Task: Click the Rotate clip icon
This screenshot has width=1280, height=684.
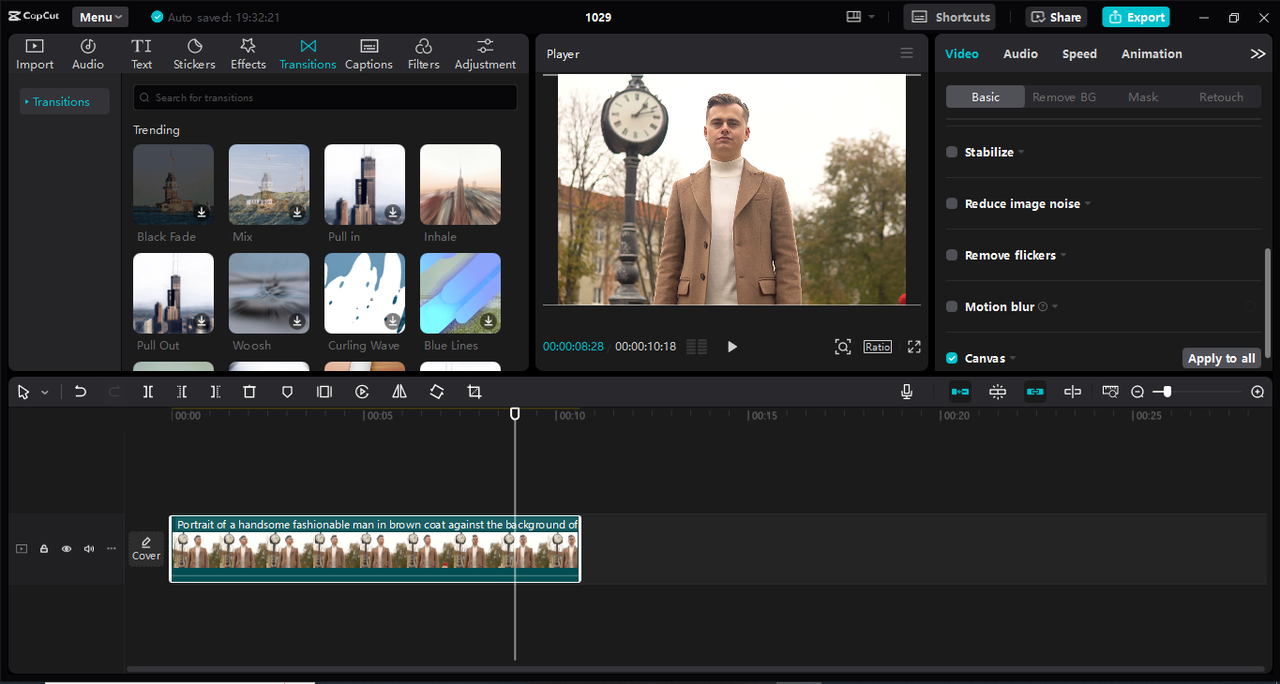Action: [437, 392]
